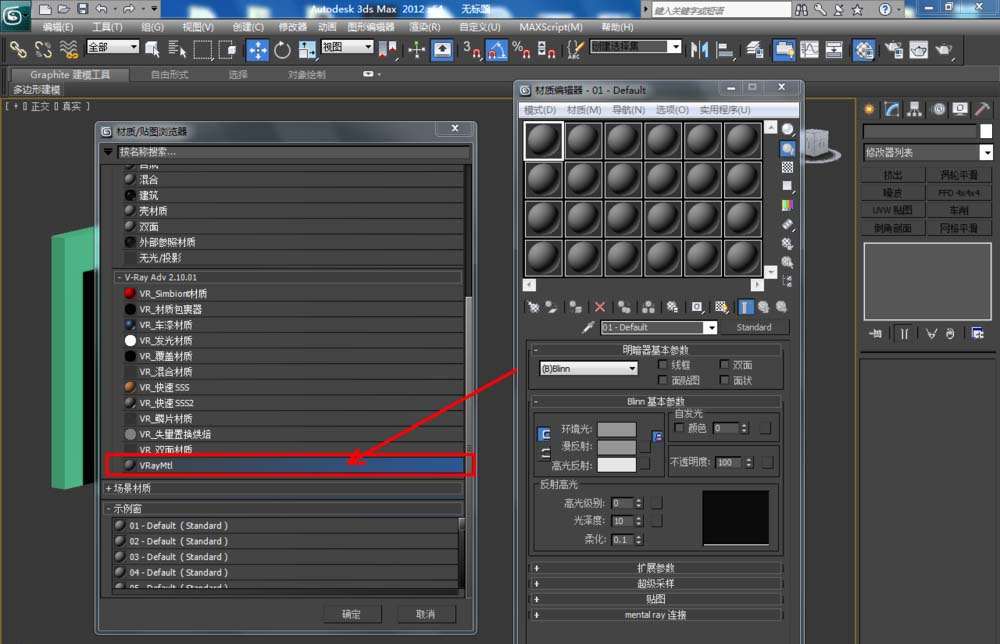Click the 确定 button
Image resolution: width=1000 pixels, height=644 pixels.
click(x=351, y=614)
